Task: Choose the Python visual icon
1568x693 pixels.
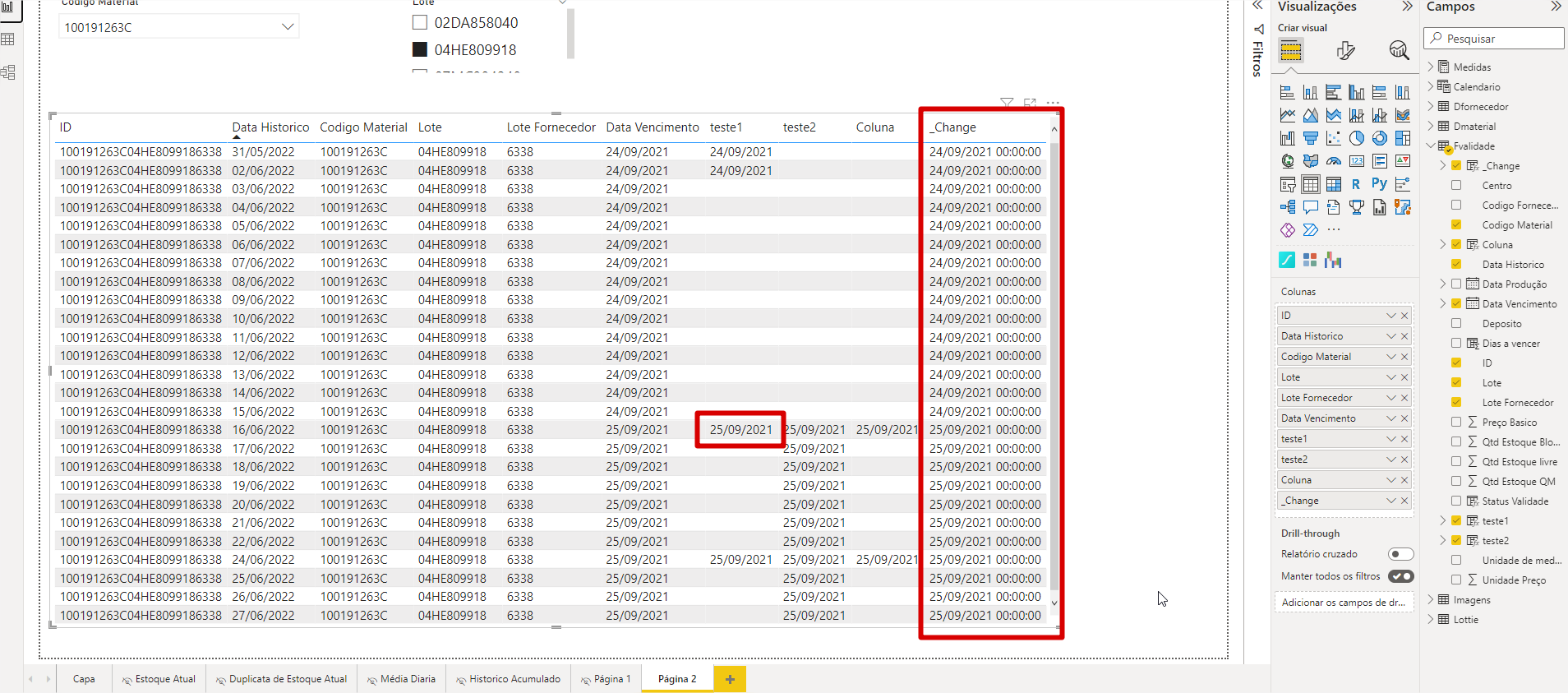Action: coord(1380,184)
